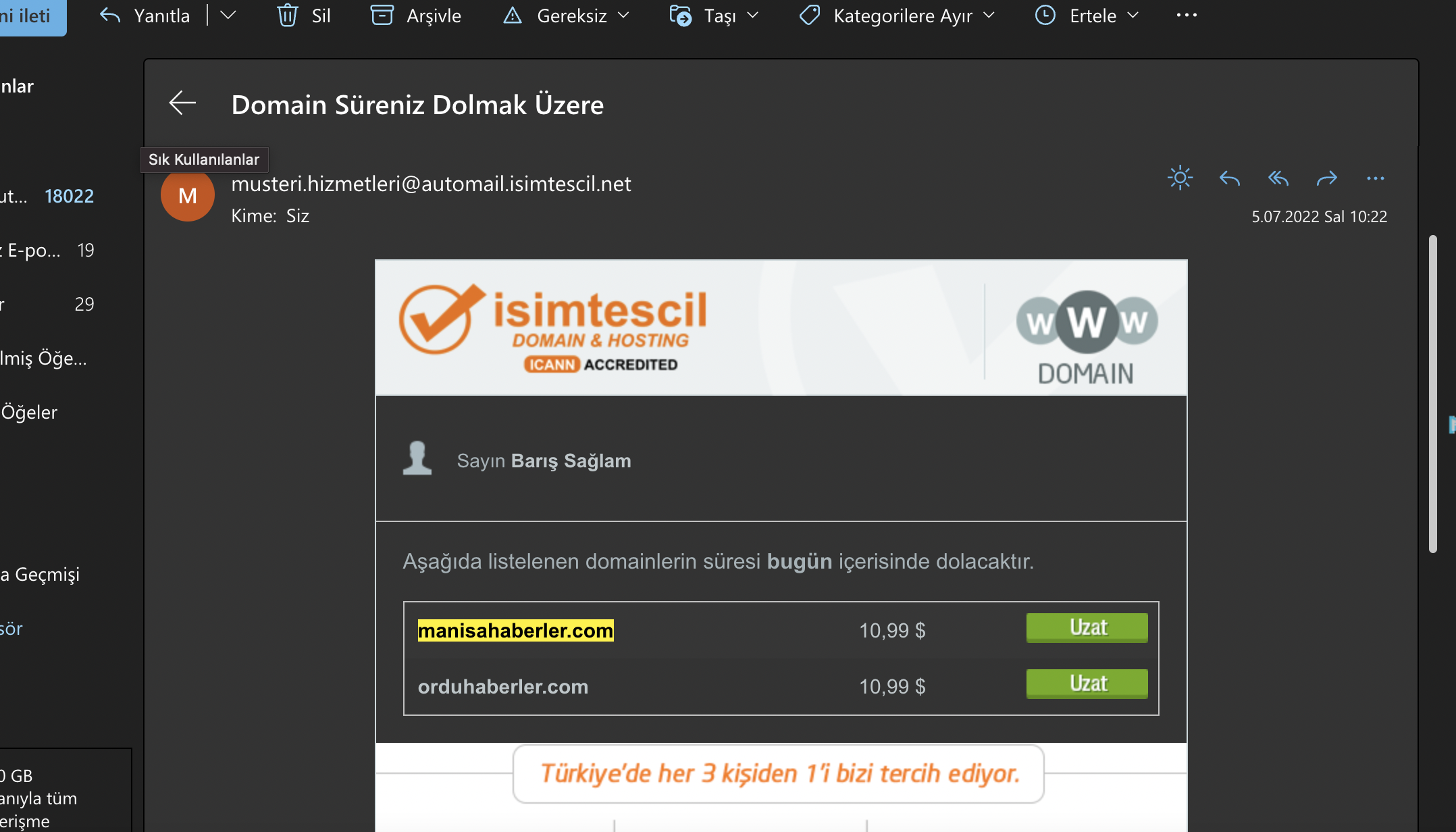Click the recipient name 'Barış Sağlam'
This screenshot has width=1456, height=832.
point(571,461)
